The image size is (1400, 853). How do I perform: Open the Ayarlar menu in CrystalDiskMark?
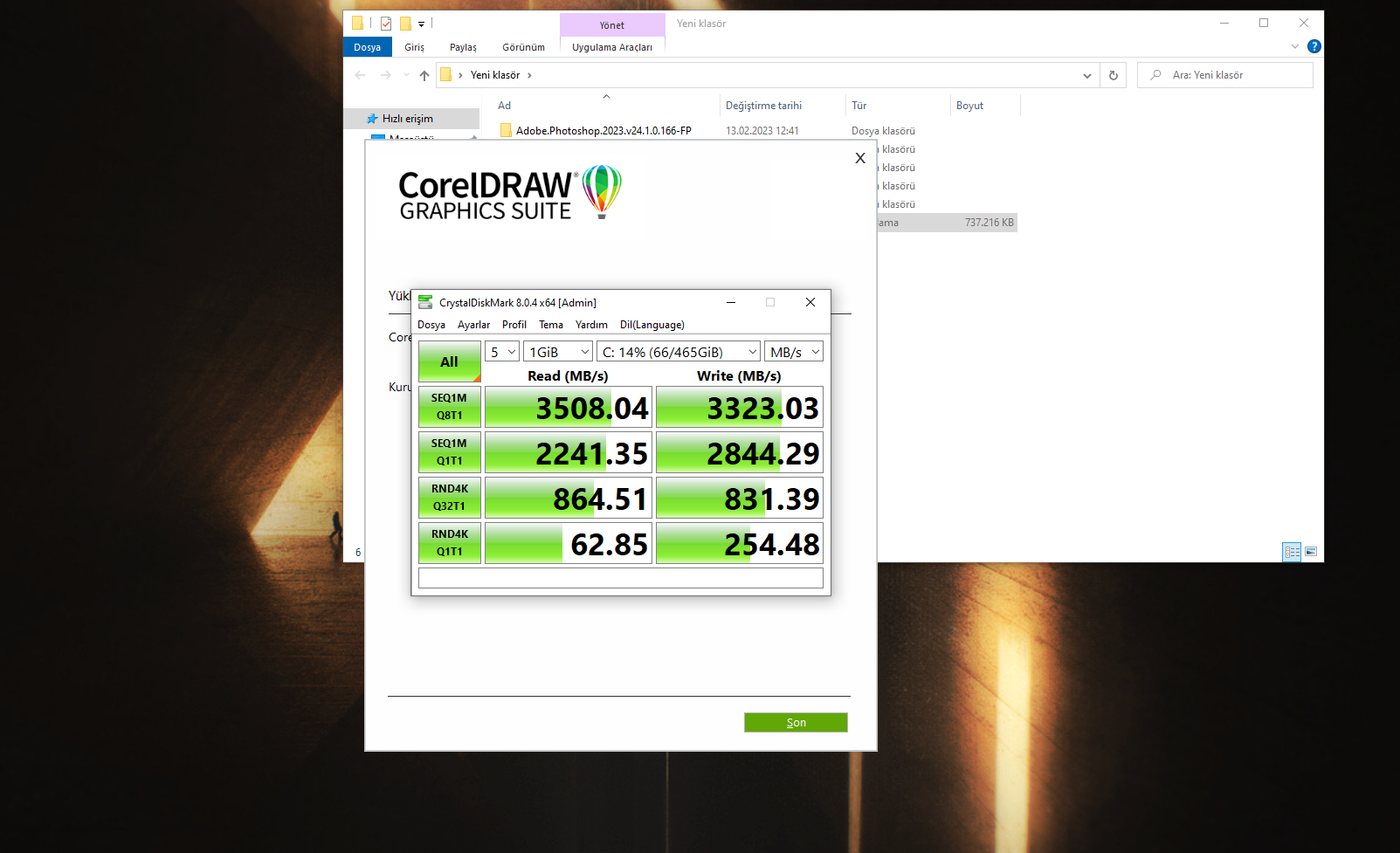(x=473, y=325)
